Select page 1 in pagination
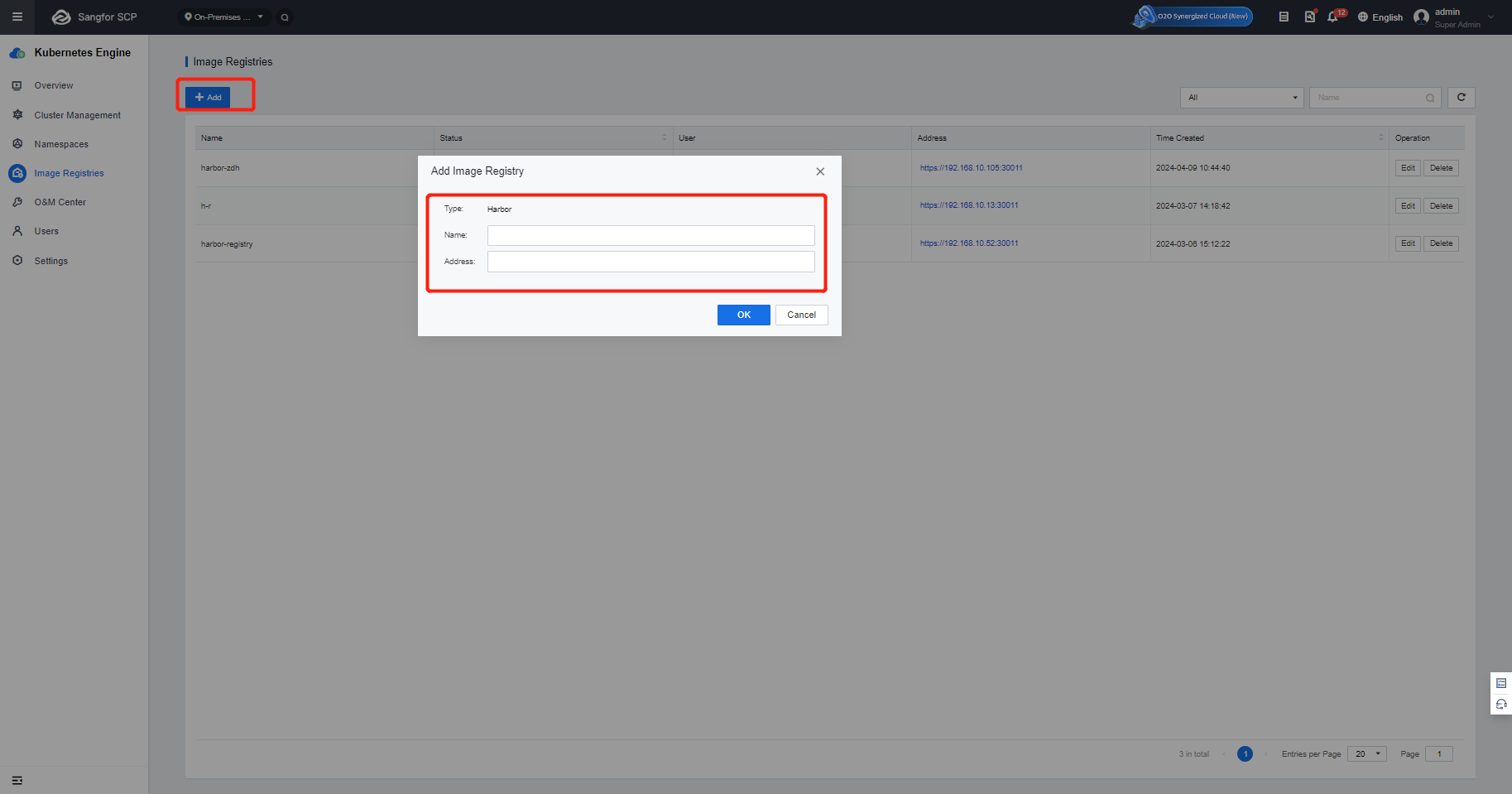1512x794 pixels. point(1245,753)
